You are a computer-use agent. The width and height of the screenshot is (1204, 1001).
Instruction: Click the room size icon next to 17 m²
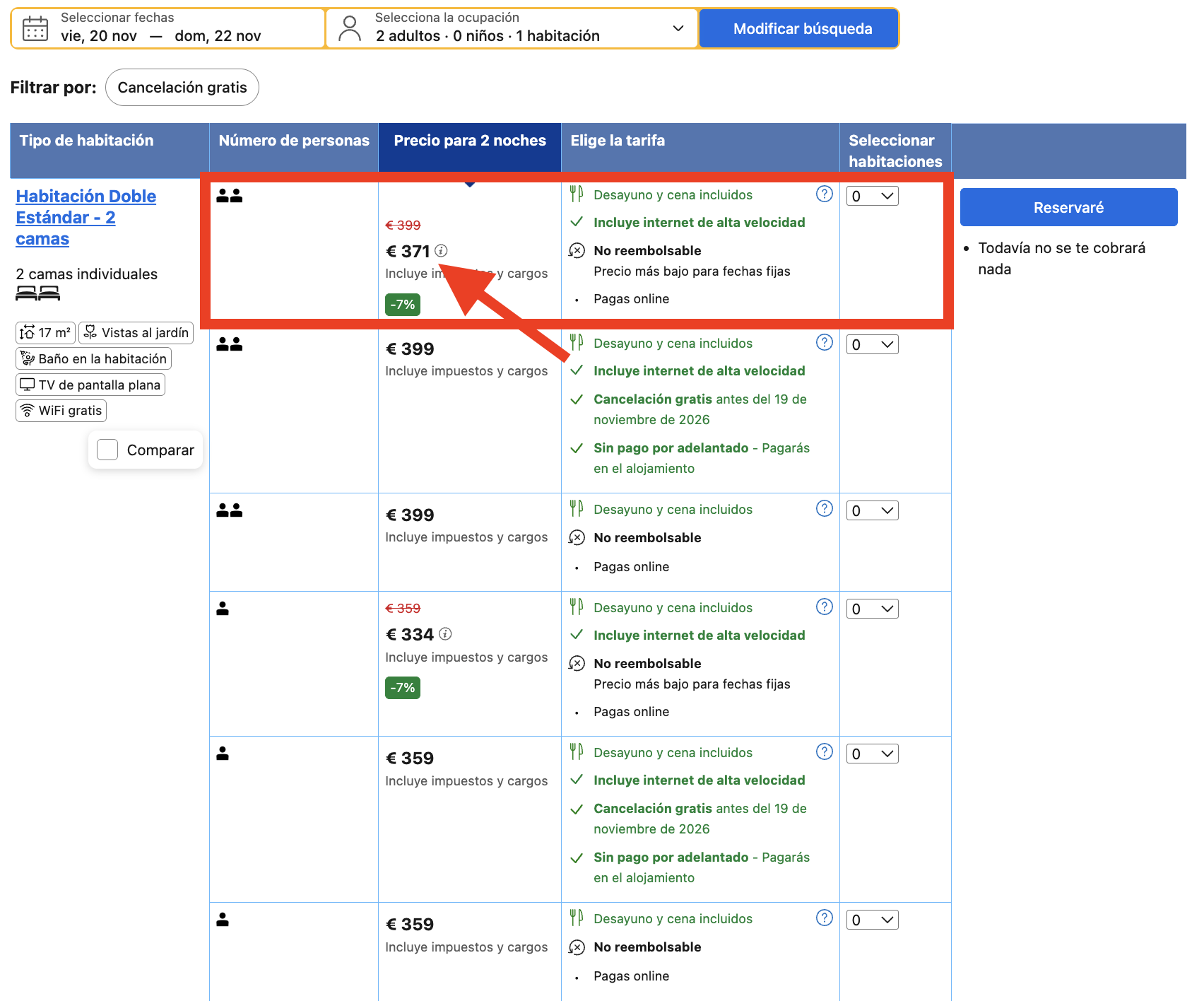28,332
